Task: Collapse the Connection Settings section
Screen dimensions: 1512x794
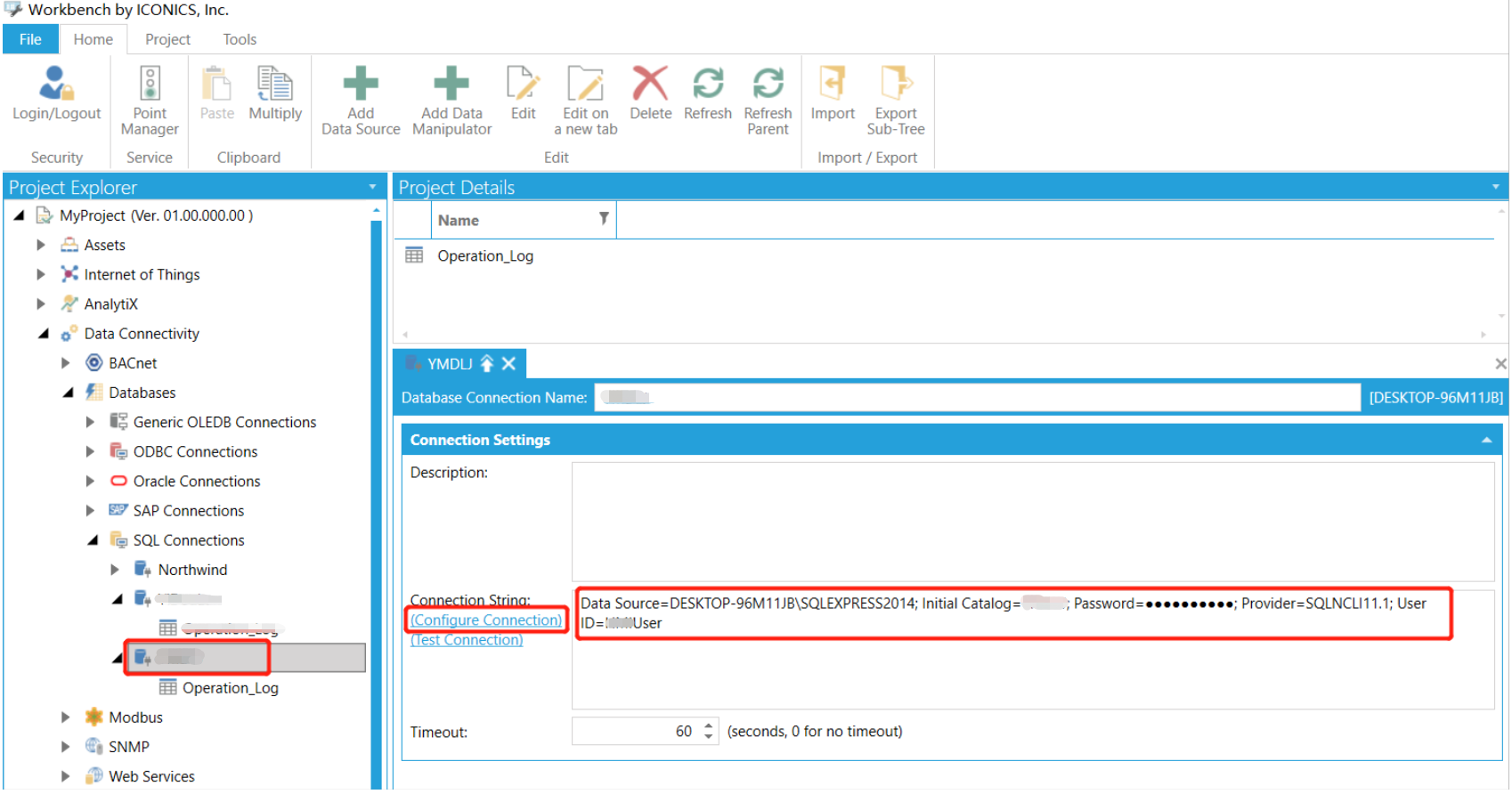Action: point(1487,440)
